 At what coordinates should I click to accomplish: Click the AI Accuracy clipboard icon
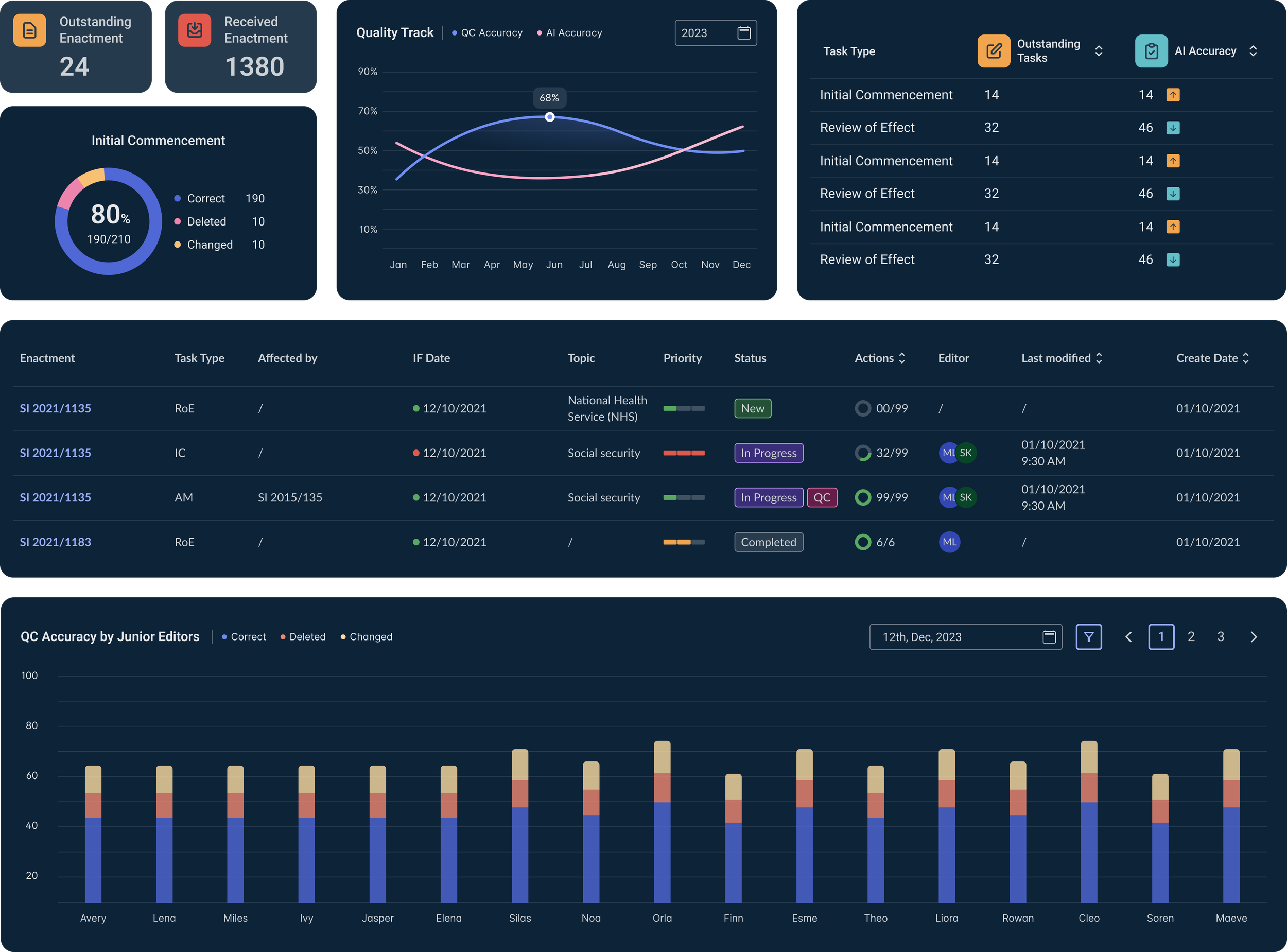(x=1151, y=50)
